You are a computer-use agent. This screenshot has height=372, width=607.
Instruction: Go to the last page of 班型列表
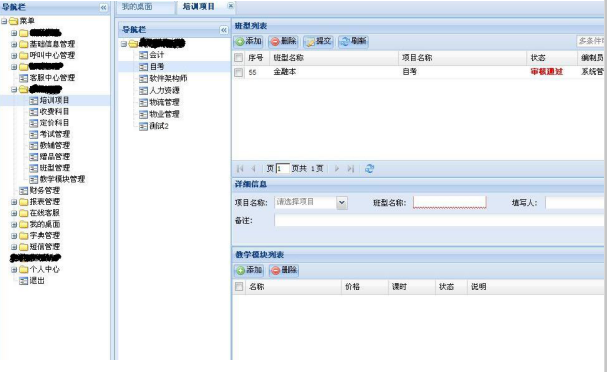351,169
